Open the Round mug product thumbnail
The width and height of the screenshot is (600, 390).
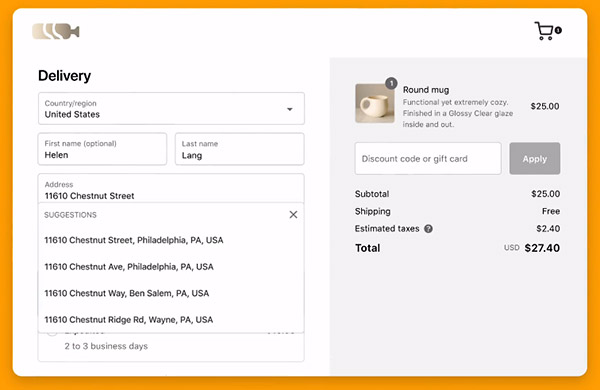[375, 103]
